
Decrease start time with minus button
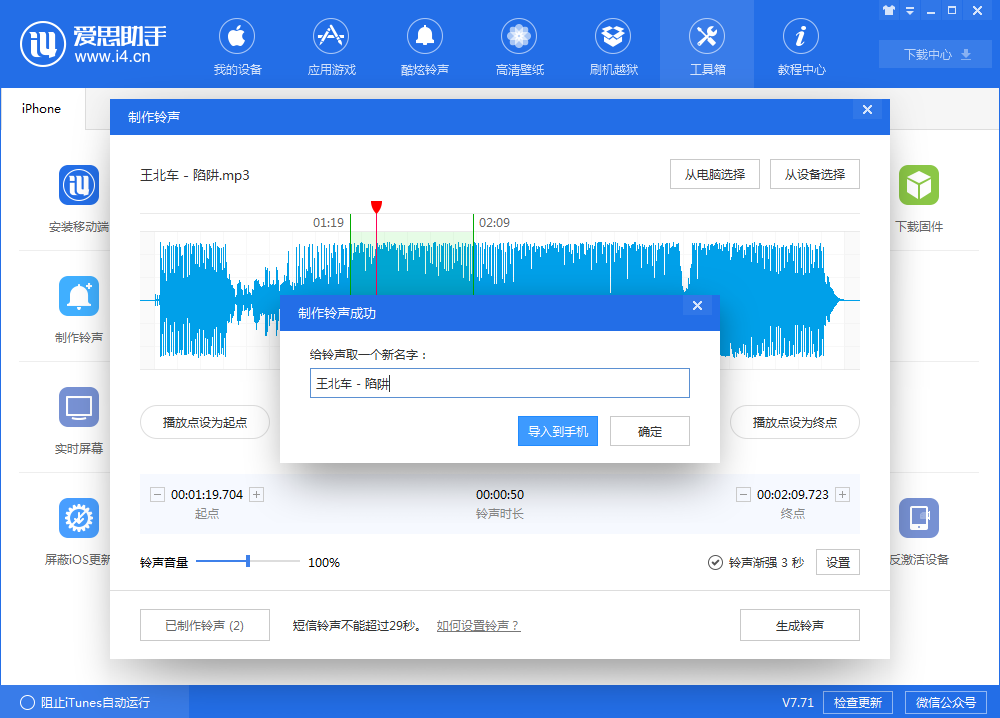click(157, 494)
